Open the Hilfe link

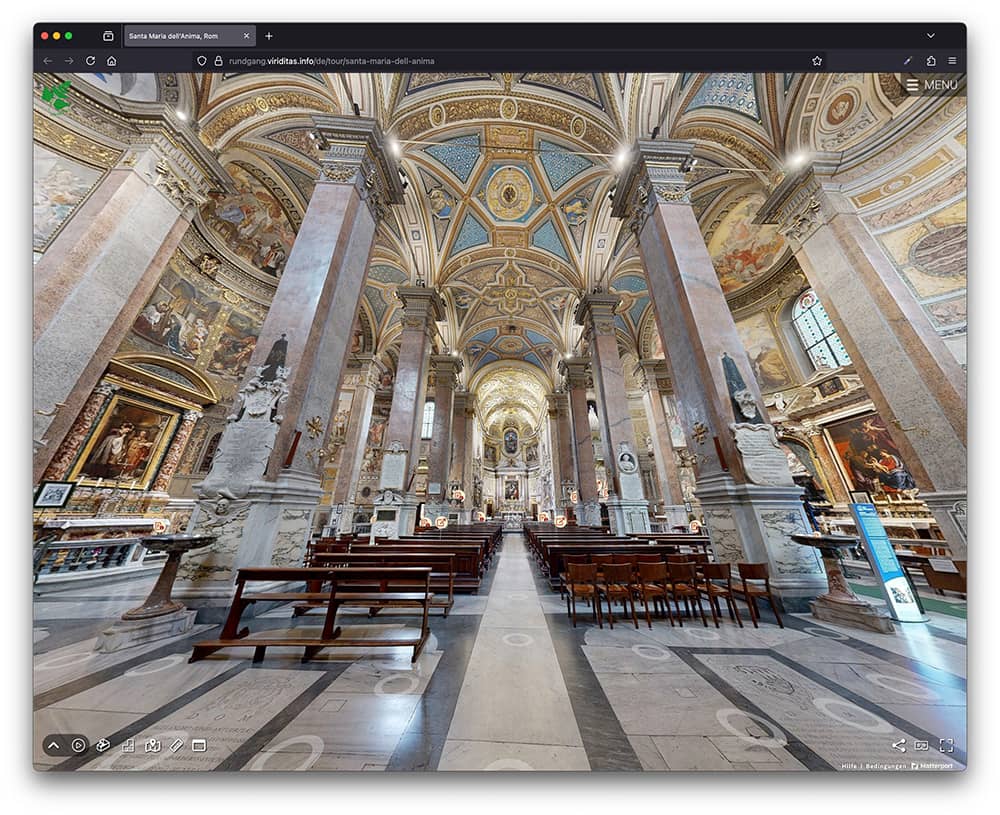pyautogui.click(x=849, y=766)
